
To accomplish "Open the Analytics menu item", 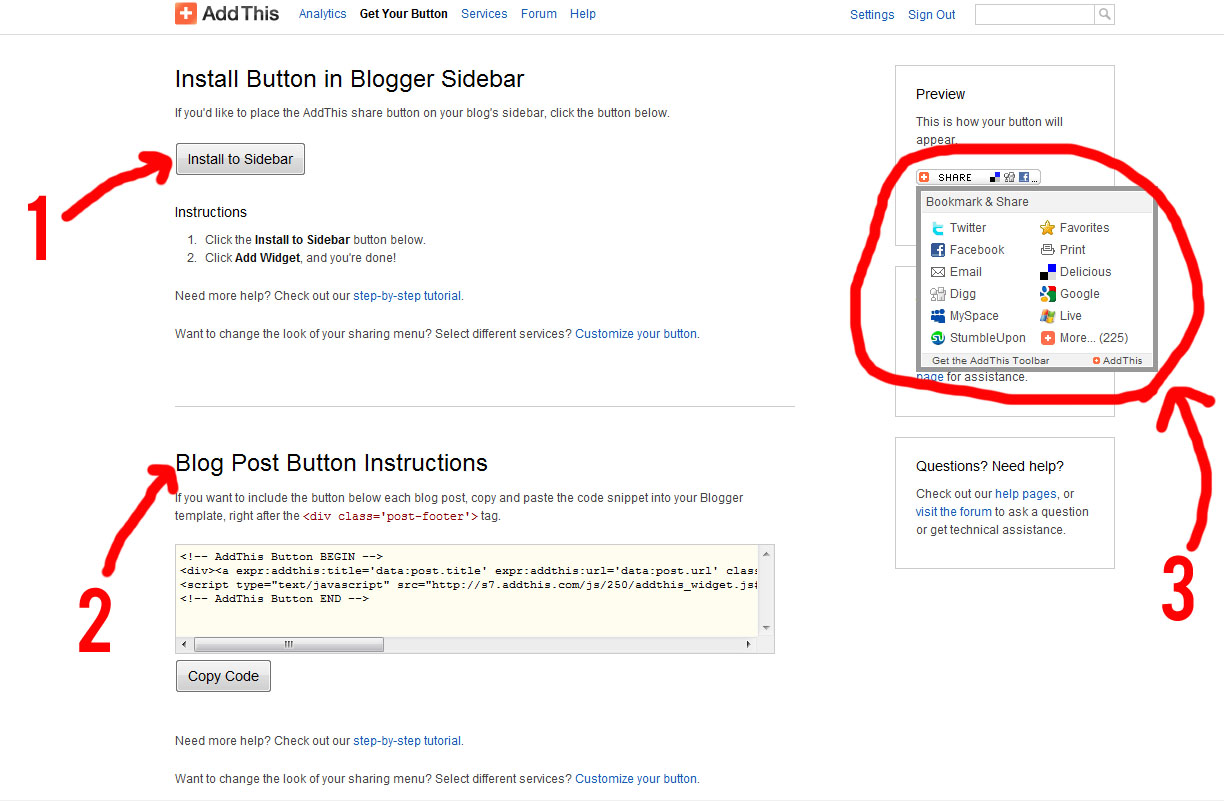I will [323, 14].
